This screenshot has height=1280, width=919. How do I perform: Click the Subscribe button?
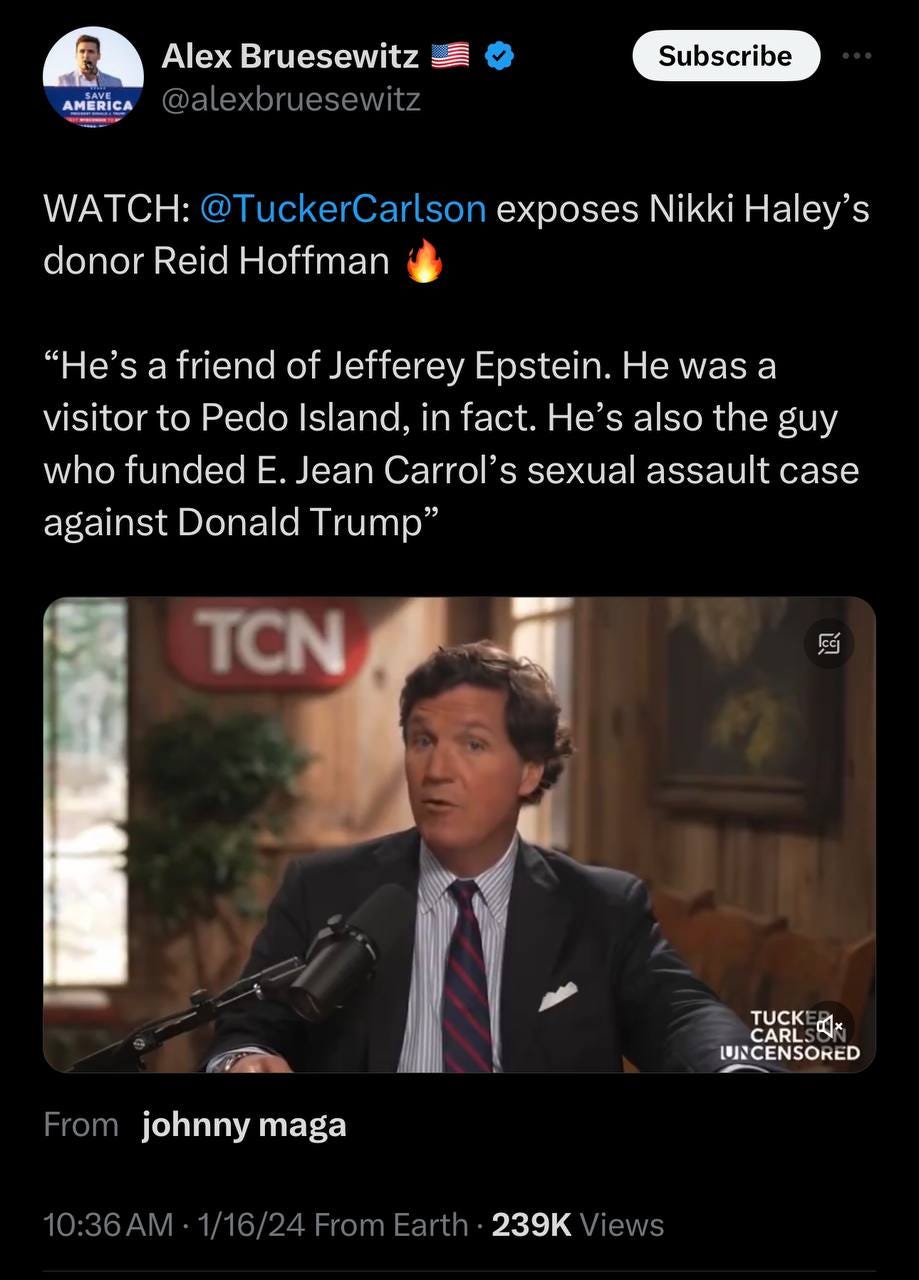pyautogui.click(x=726, y=56)
